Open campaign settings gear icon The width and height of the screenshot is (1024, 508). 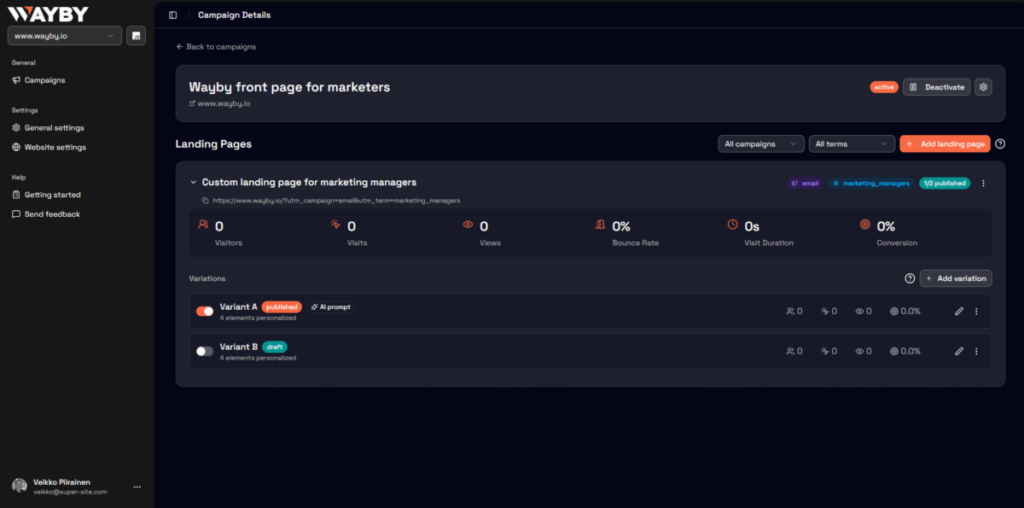tap(984, 87)
